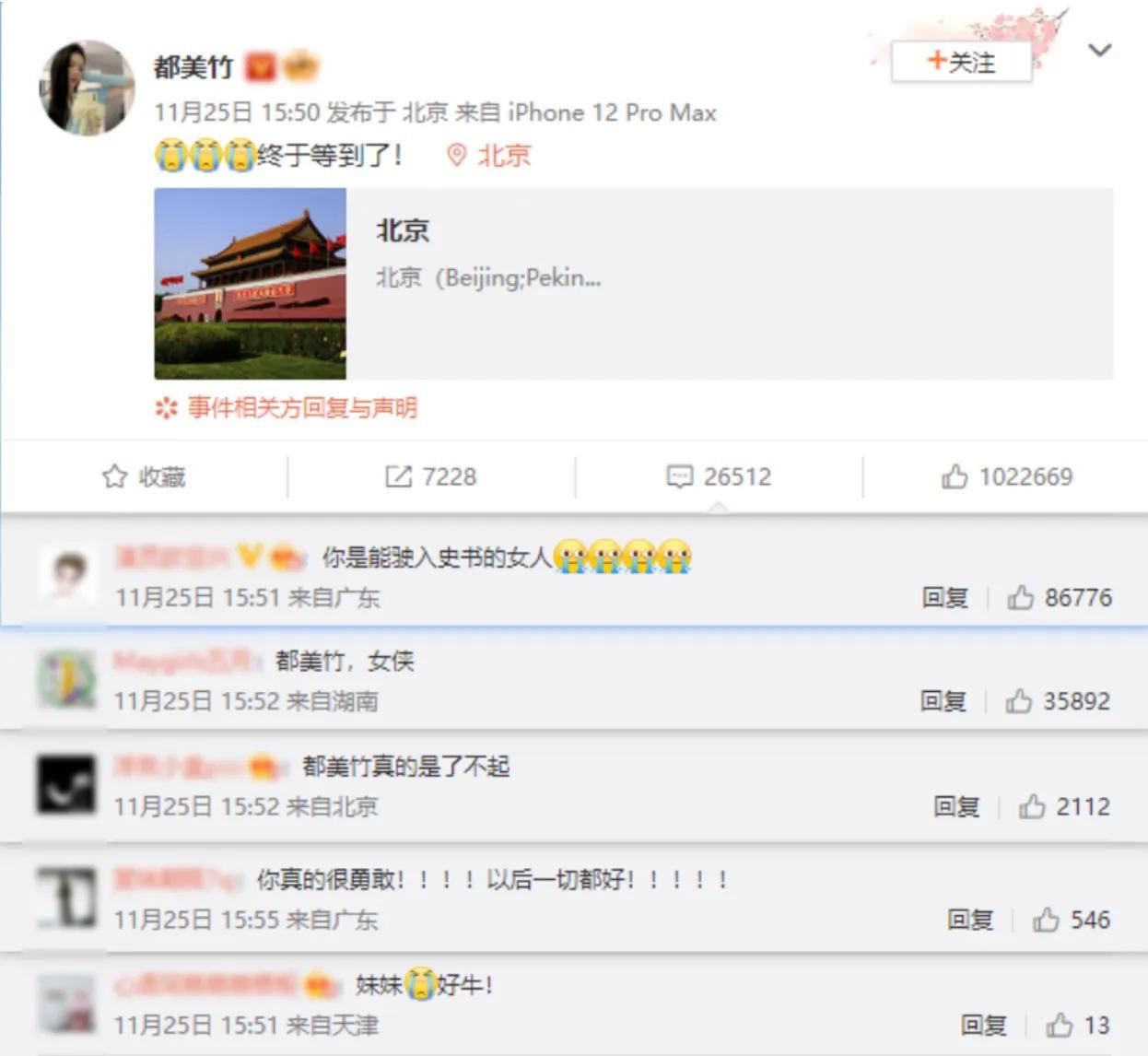Like the comment with 546 likes
Image resolution: width=1148 pixels, height=1056 pixels.
pyautogui.click(x=1071, y=920)
